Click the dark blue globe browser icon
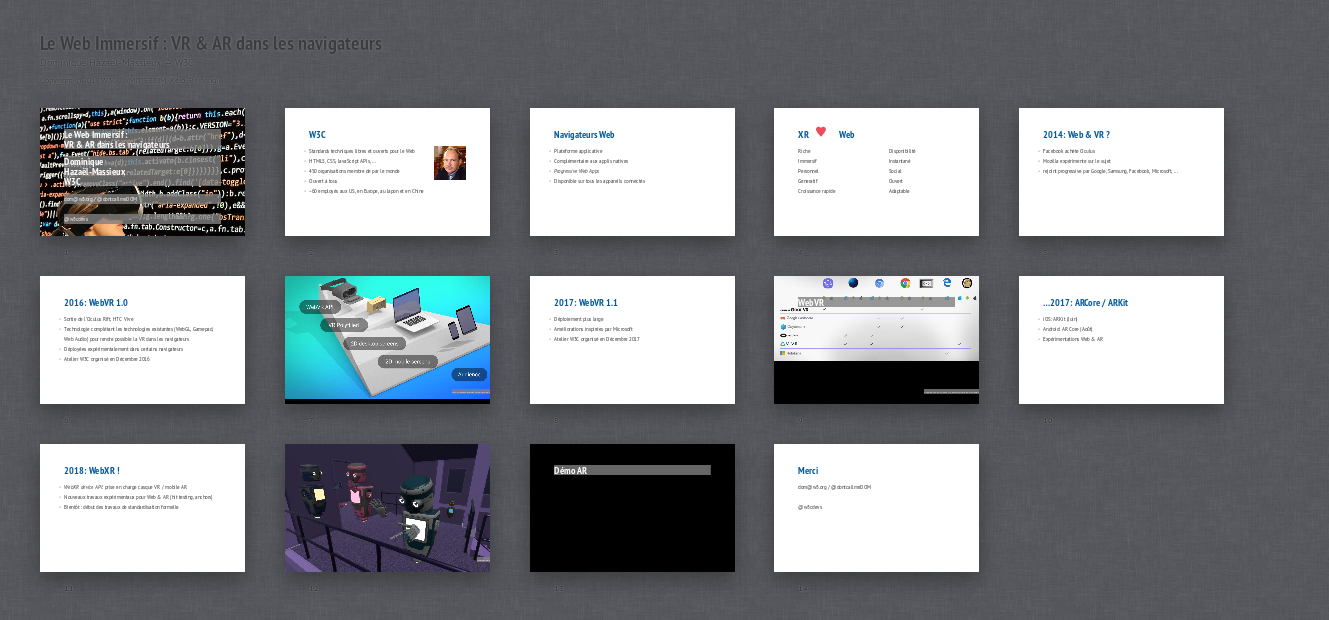 click(853, 284)
